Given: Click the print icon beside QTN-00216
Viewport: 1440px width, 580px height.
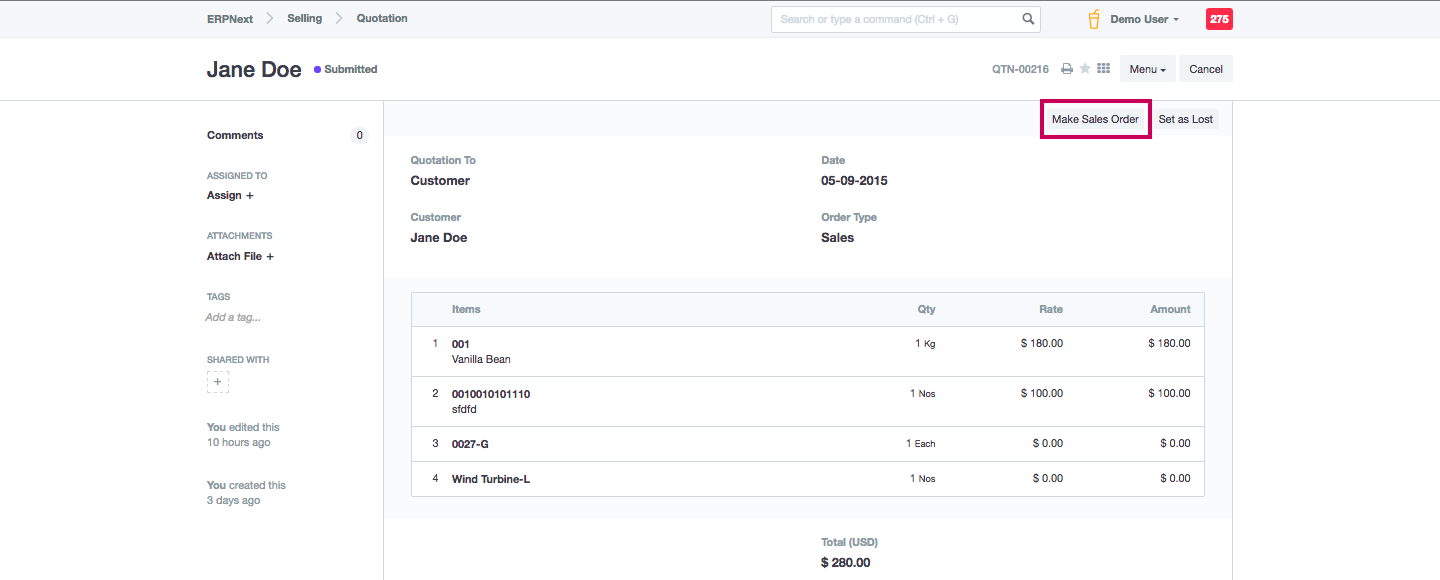Looking at the screenshot, I should [x=1067, y=69].
